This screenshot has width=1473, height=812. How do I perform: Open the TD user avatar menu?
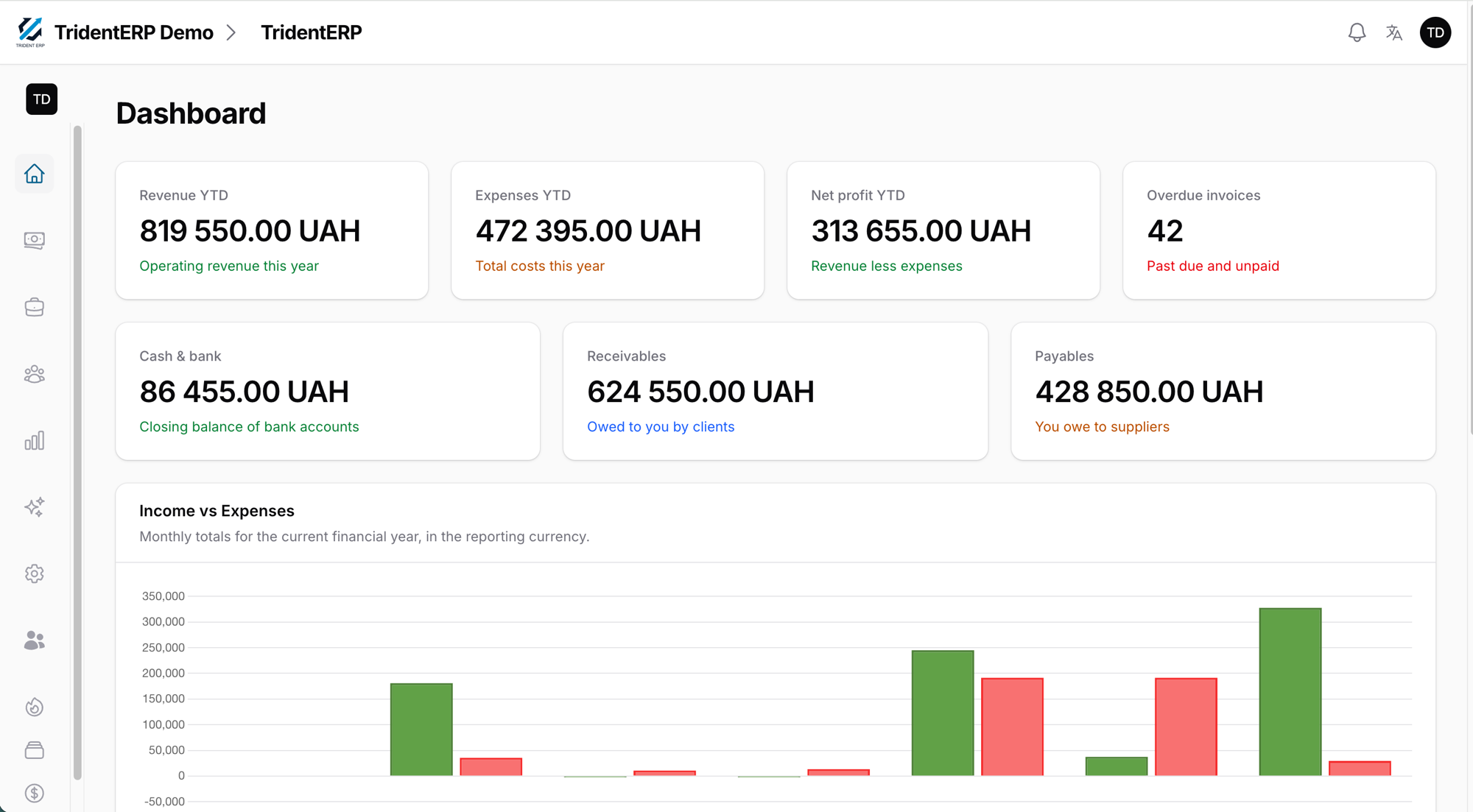(x=1435, y=32)
